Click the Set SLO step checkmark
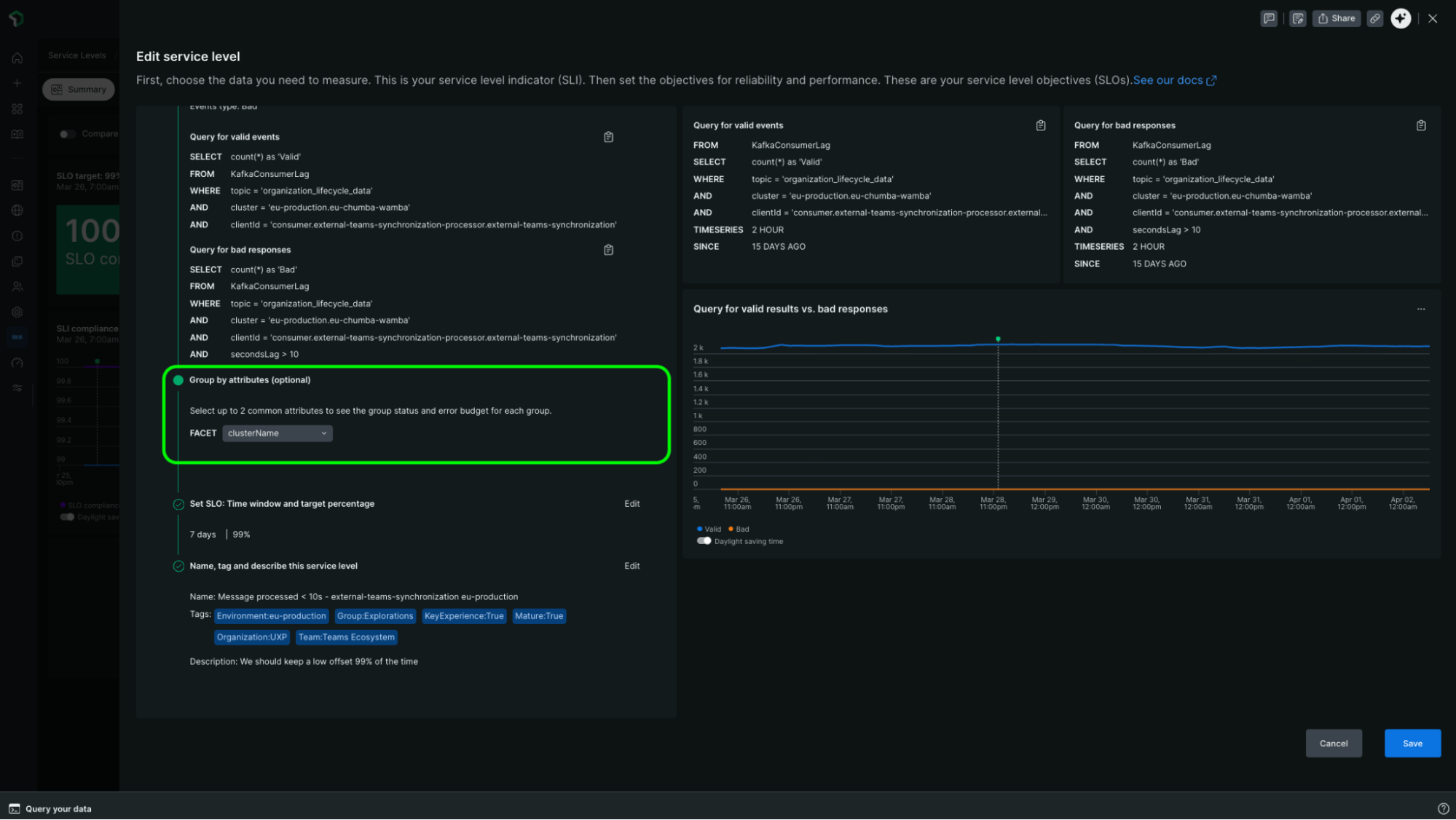Screen dimensions: 1456x820 click(x=178, y=505)
